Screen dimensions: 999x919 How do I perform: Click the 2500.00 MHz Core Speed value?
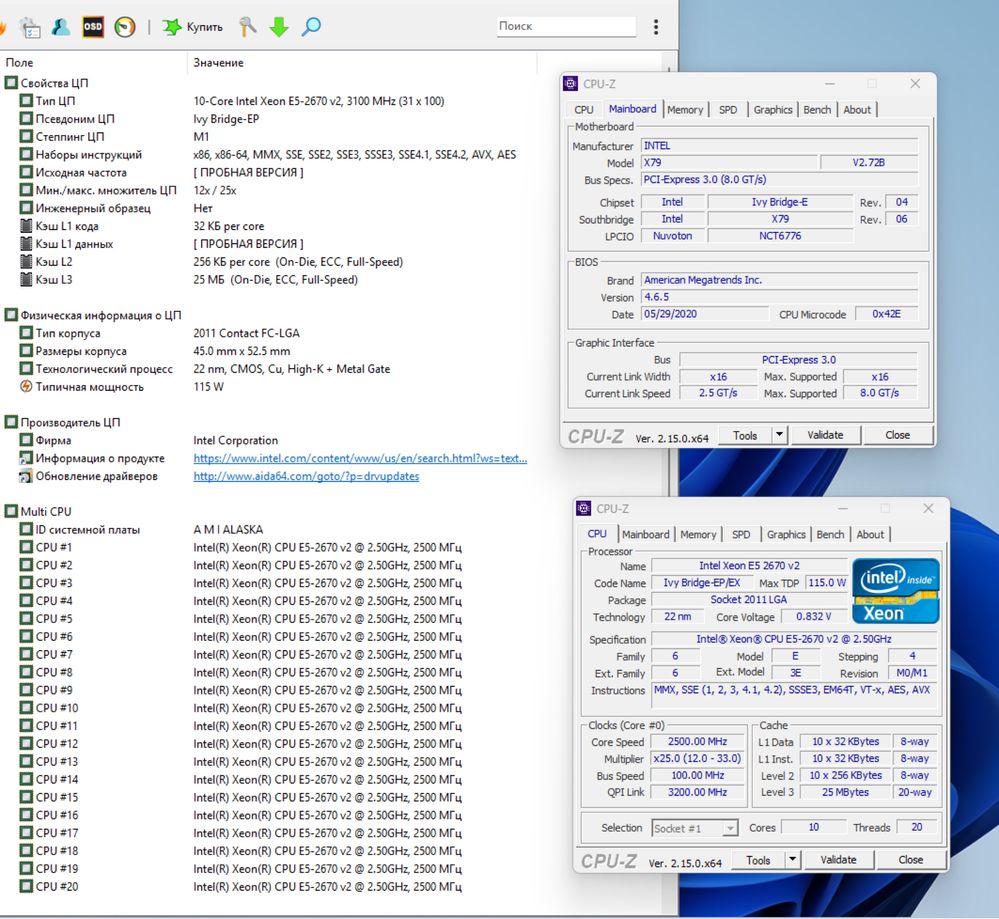[x=698, y=741]
